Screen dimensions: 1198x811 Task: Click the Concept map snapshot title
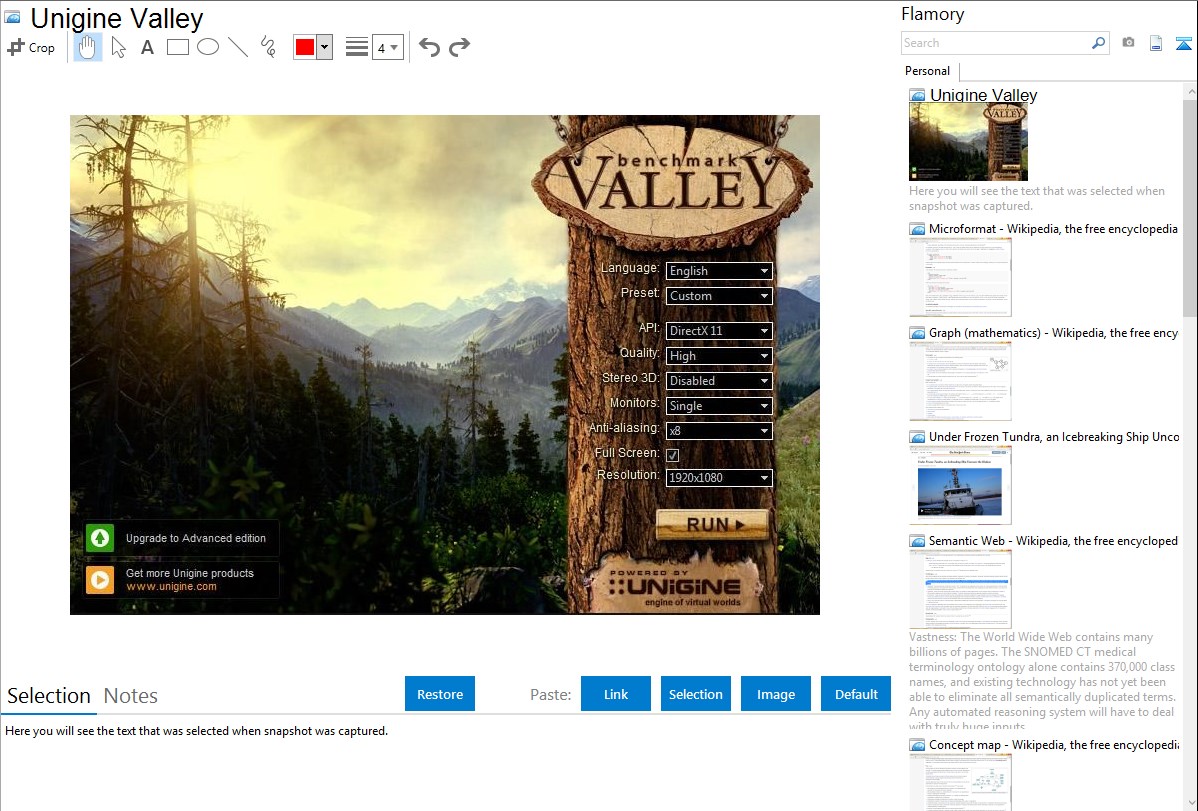coord(1053,745)
